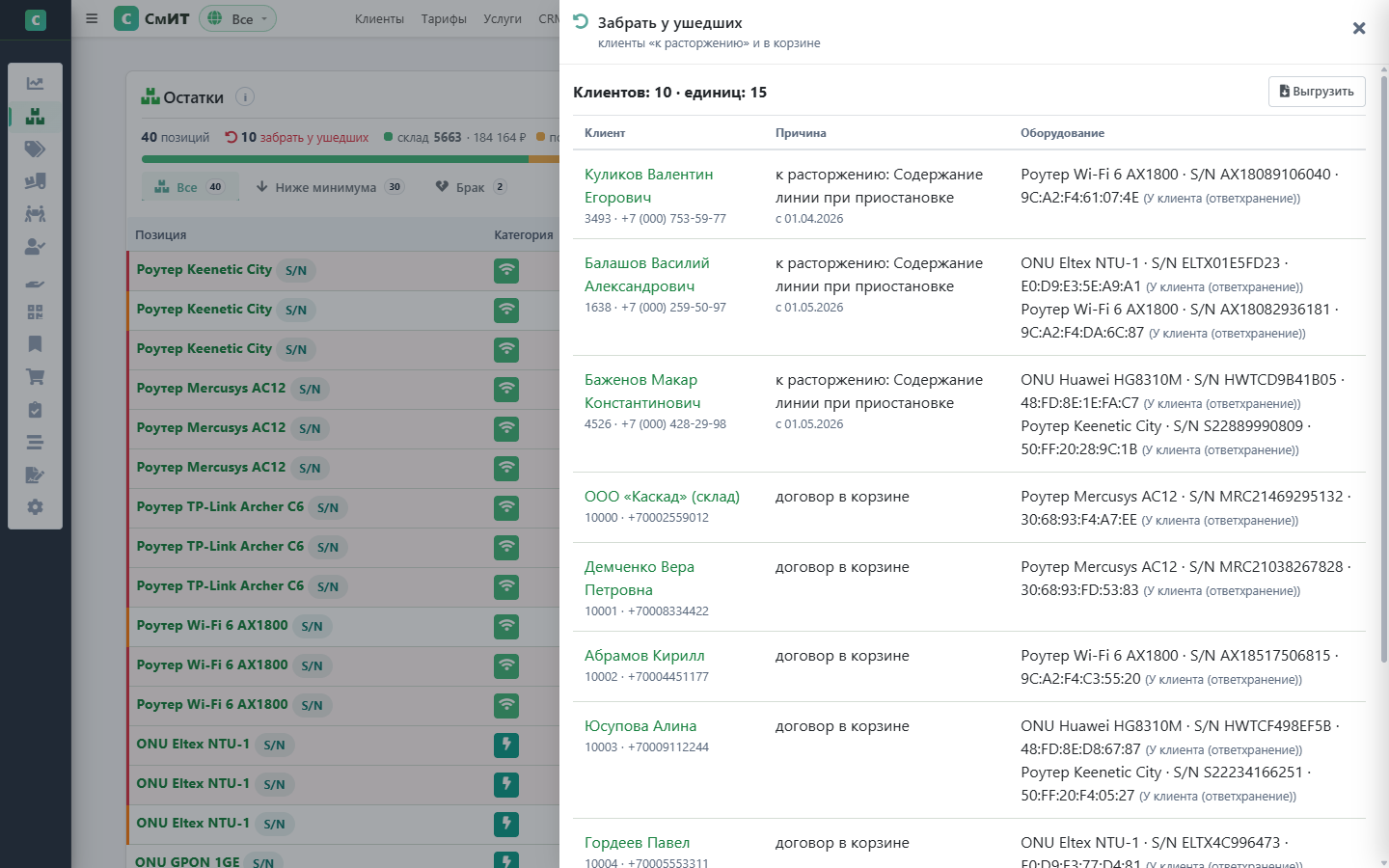Open the analytics chart icon in sidebar
This screenshot has width=1389, height=868.
click(x=35, y=84)
